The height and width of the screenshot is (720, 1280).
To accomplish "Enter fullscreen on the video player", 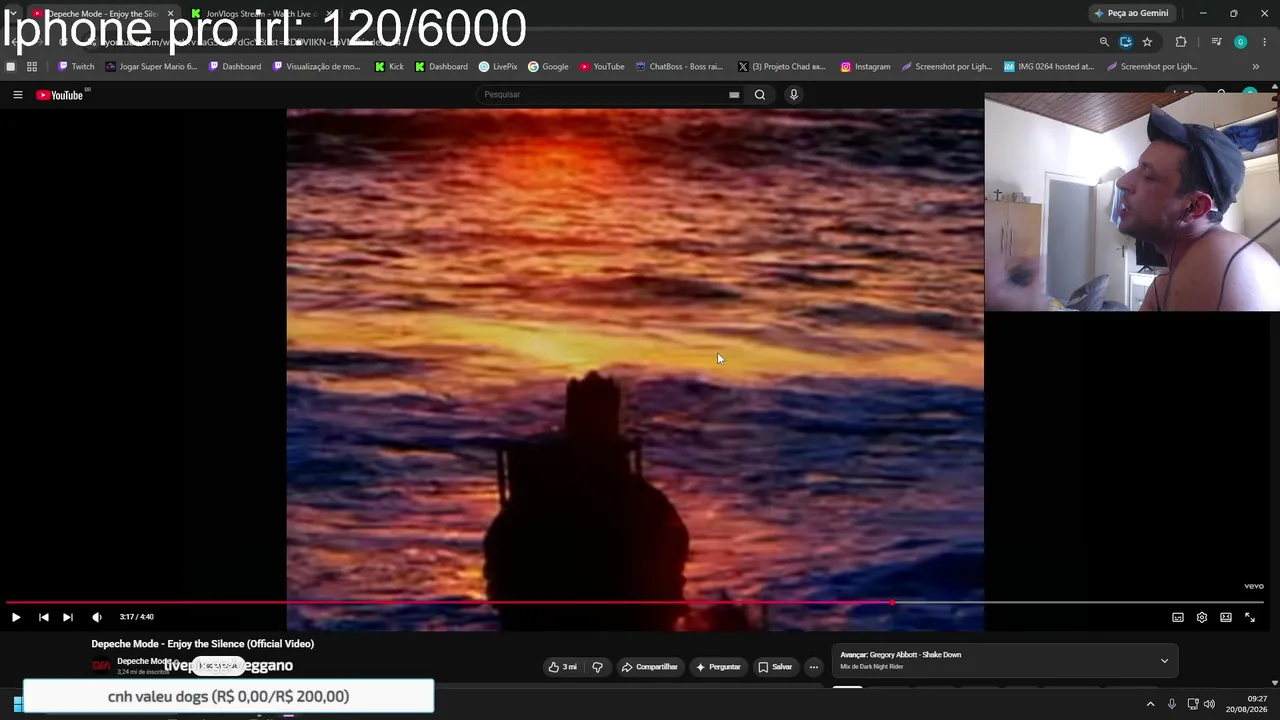I will point(1250,617).
